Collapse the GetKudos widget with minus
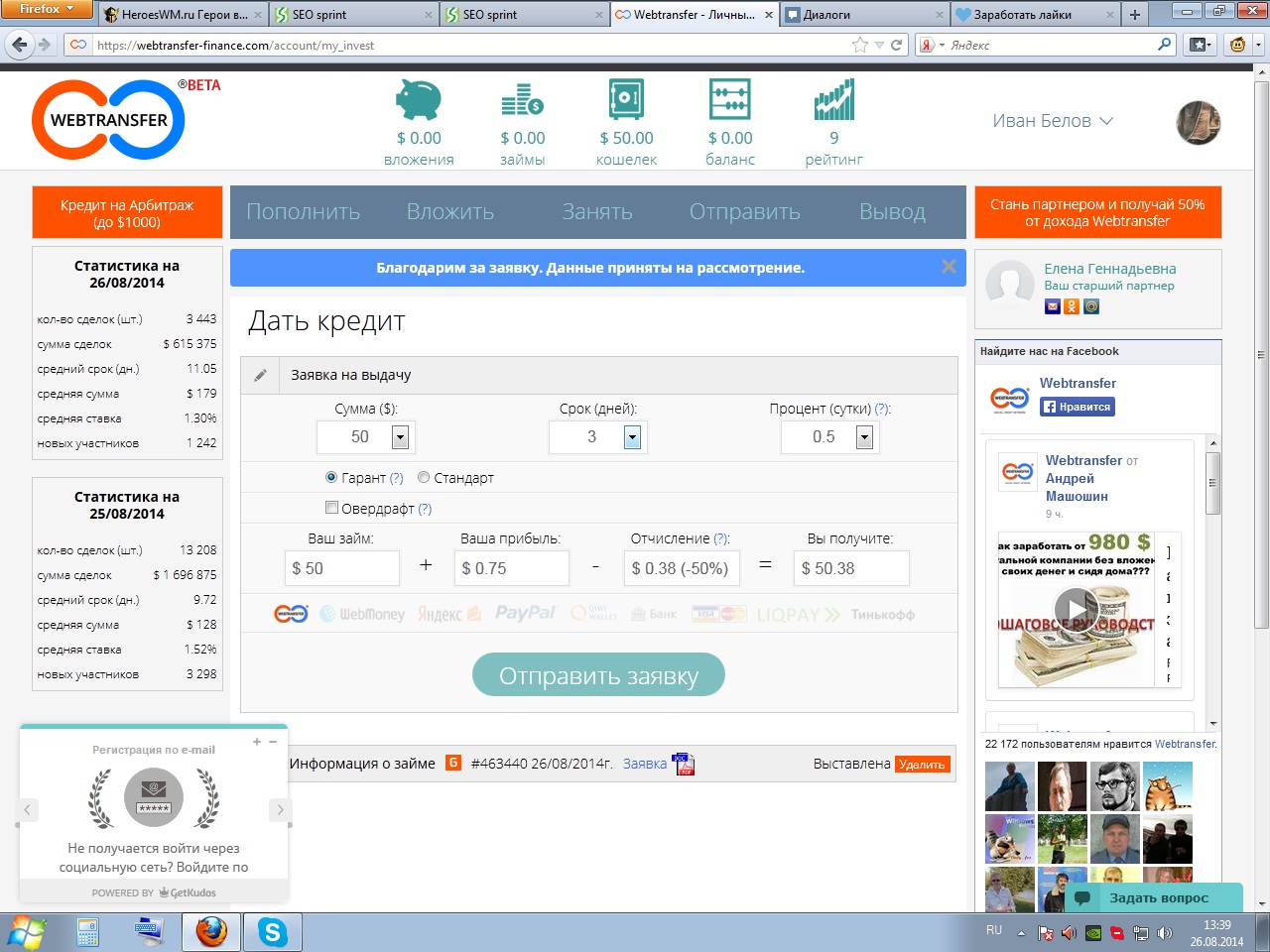Viewport: 1270px width, 952px height. pyautogui.click(x=273, y=742)
